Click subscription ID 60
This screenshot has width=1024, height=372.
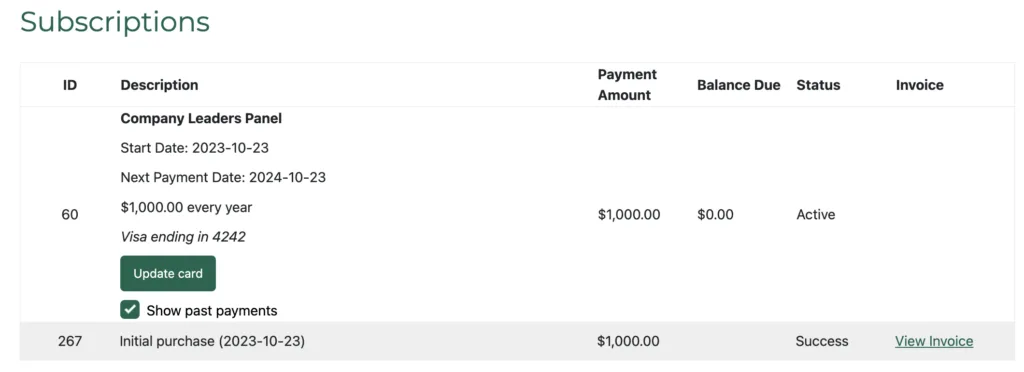point(70,214)
